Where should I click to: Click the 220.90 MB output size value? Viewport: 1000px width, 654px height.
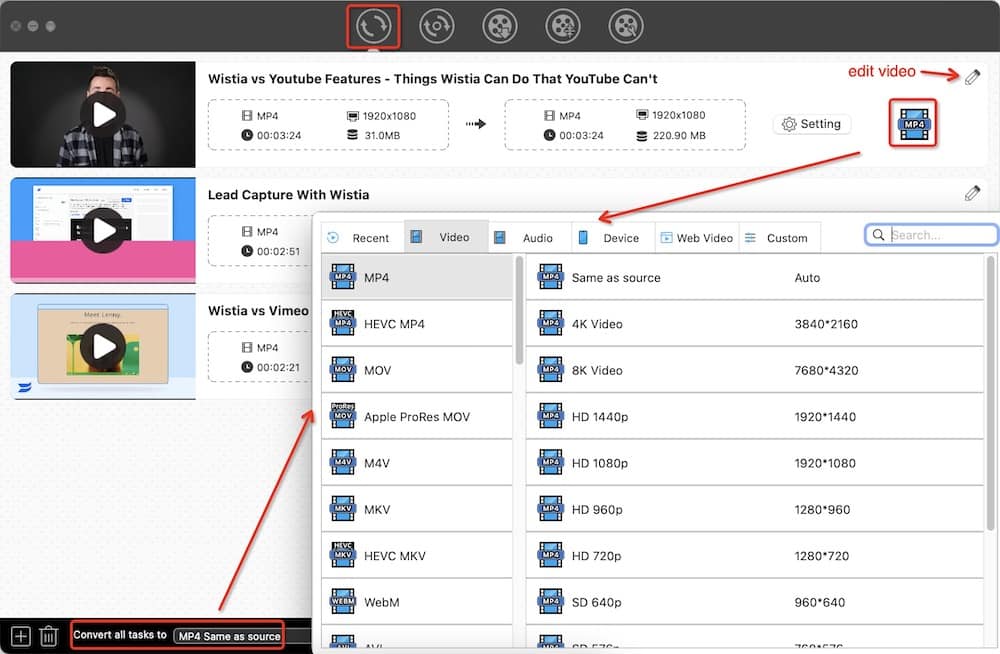679,135
